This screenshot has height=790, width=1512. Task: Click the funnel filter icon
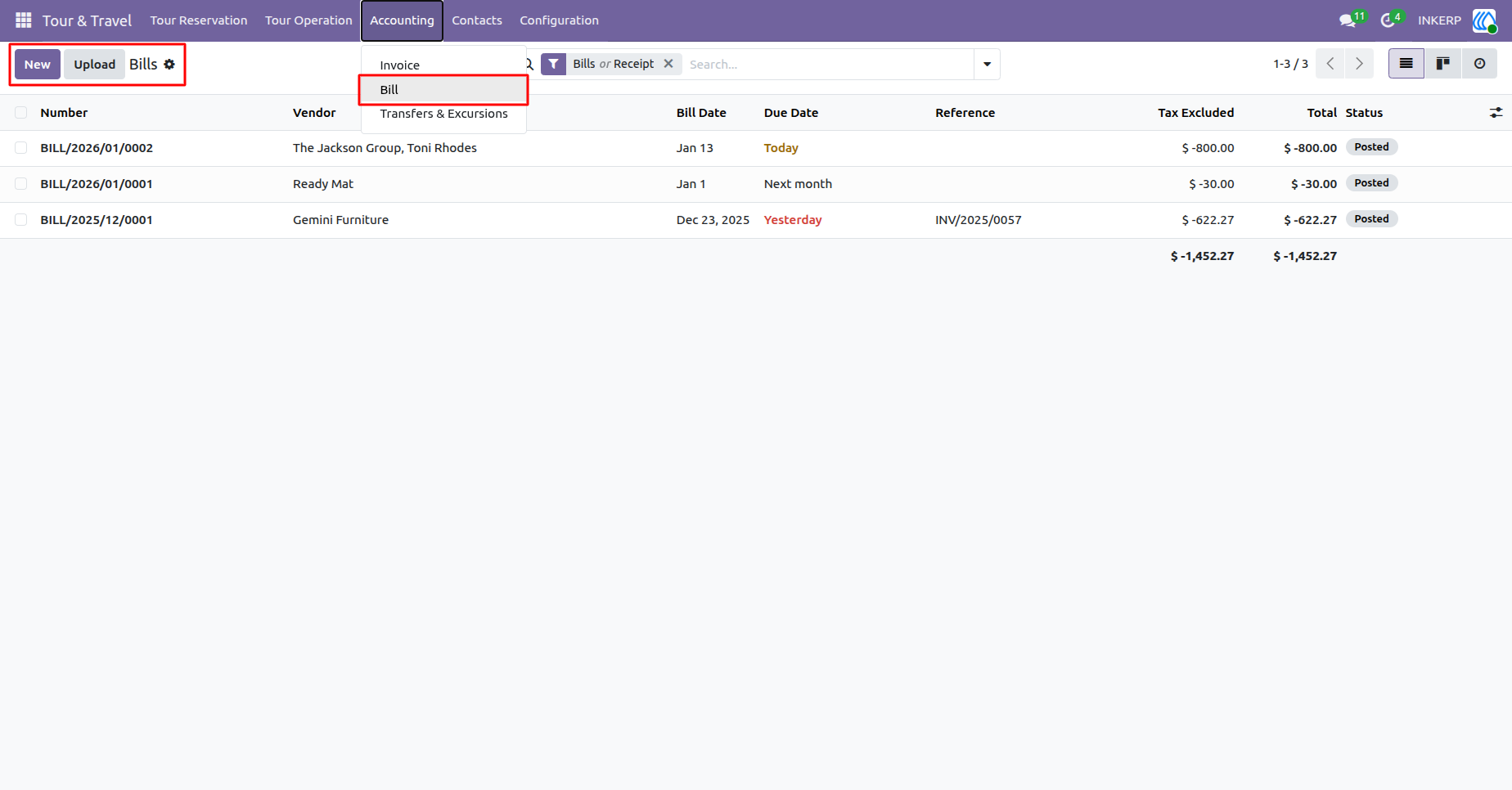tap(554, 64)
